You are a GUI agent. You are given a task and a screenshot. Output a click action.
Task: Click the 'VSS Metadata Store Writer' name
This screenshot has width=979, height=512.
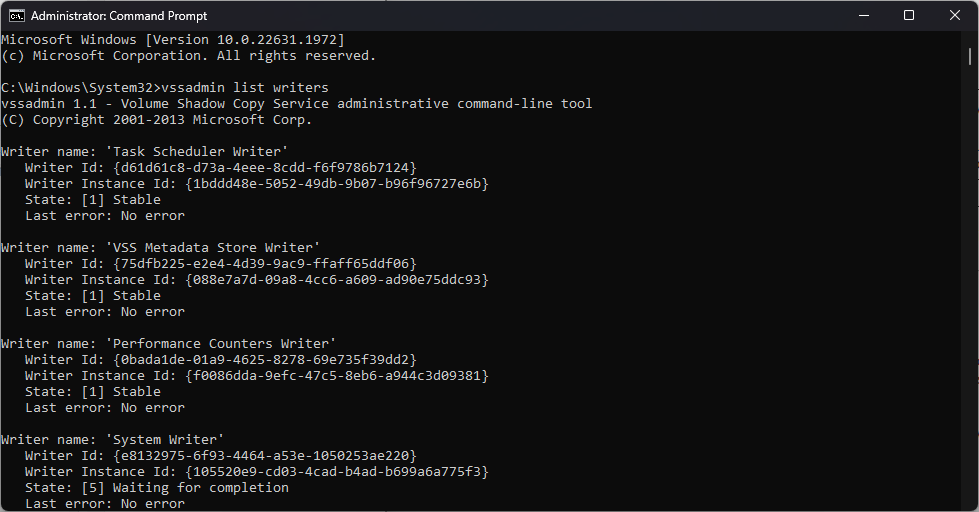[x=216, y=248]
